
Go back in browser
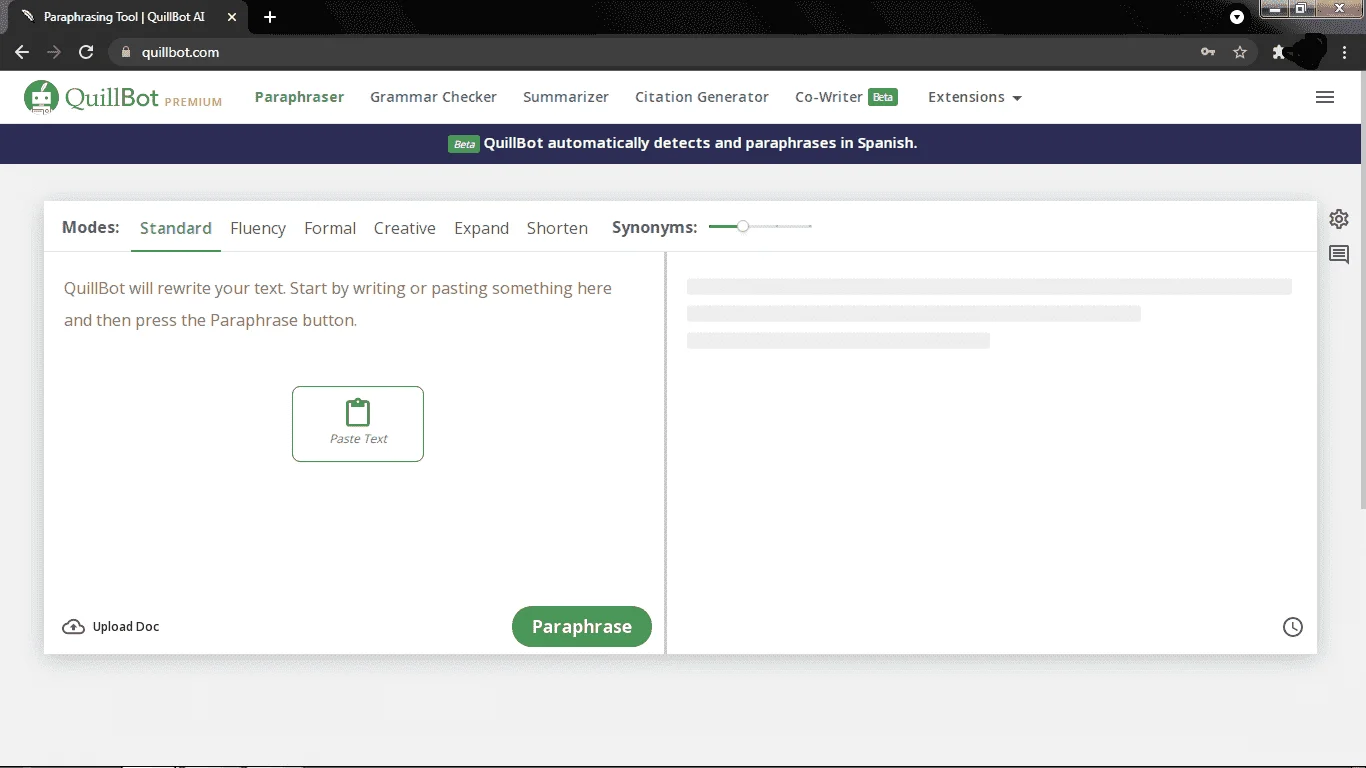[22, 52]
